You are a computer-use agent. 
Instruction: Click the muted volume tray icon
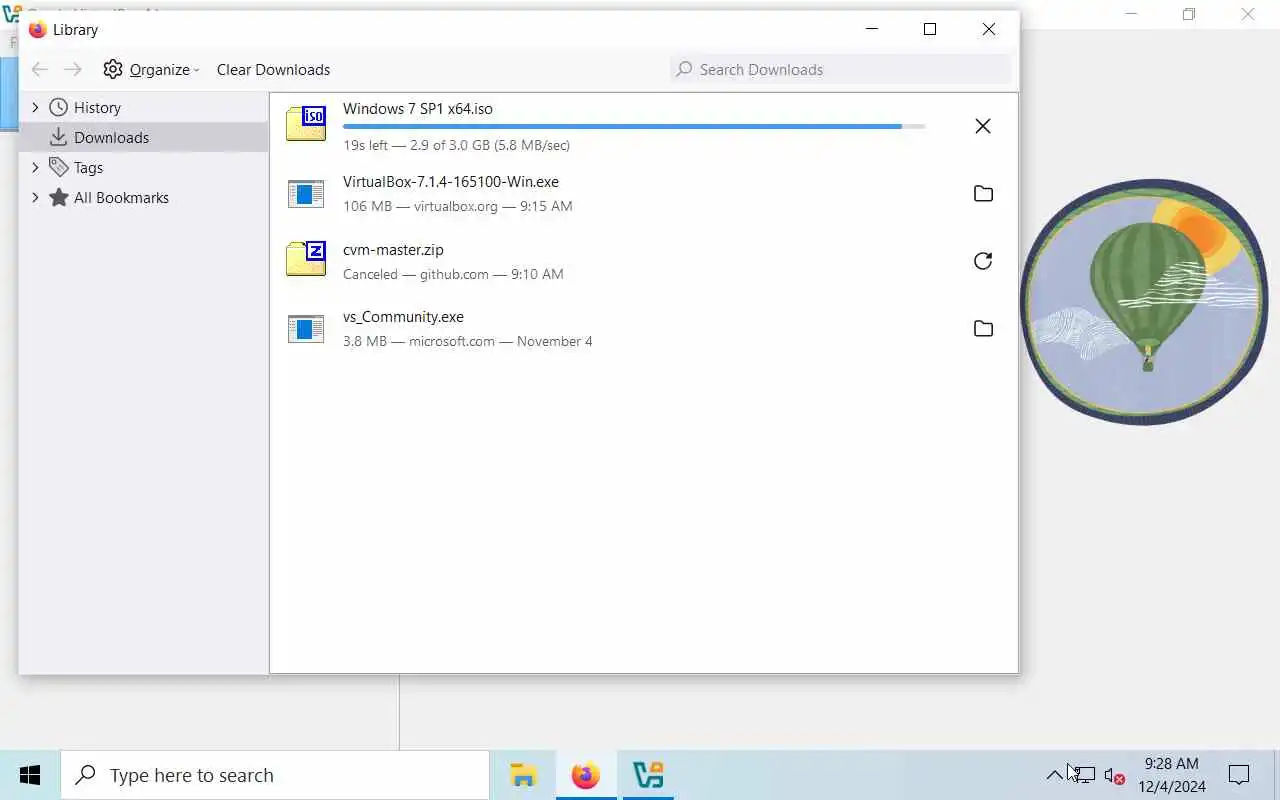(1114, 776)
